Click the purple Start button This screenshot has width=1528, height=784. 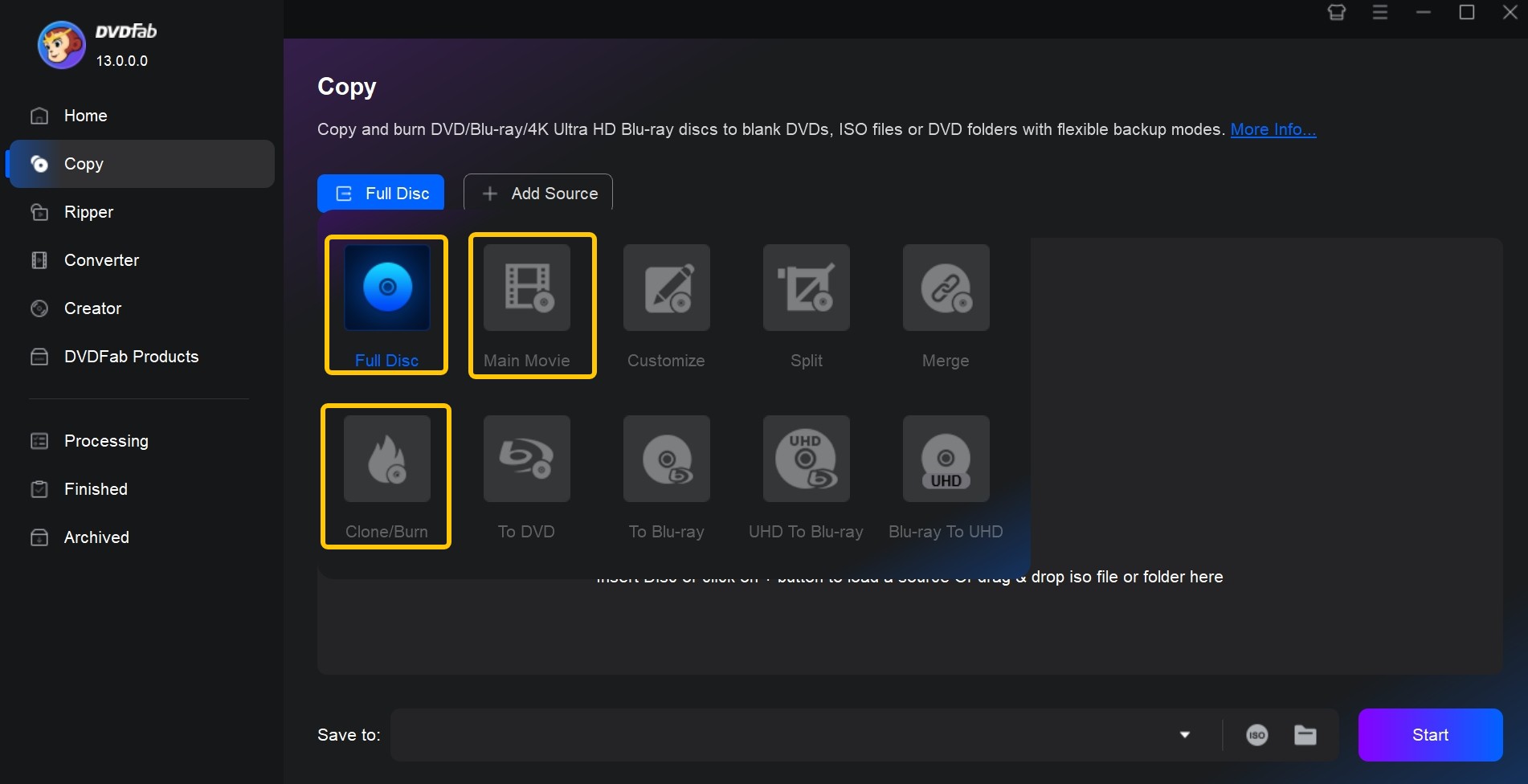[1430, 735]
